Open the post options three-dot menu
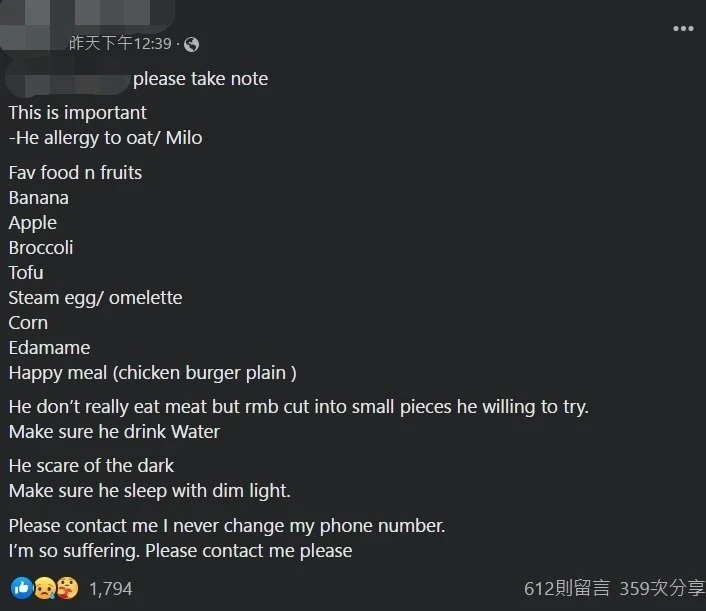Screen dimensions: 706x611 [x=682, y=28]
